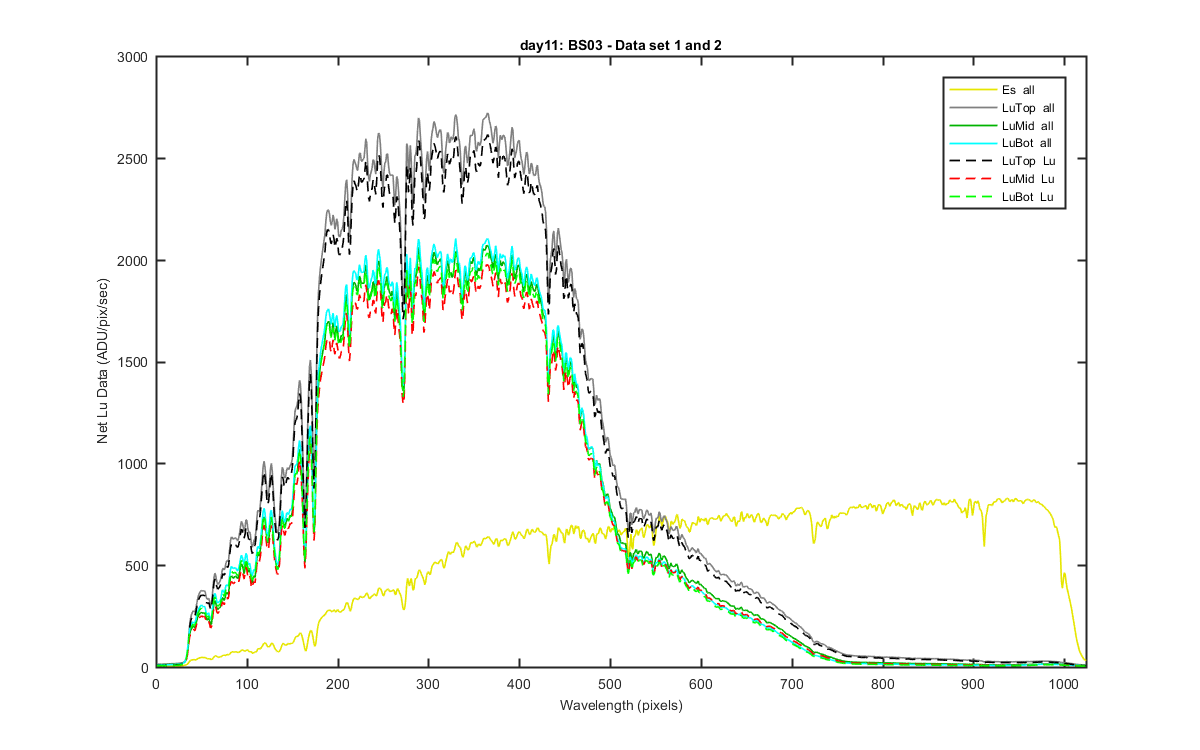Image resolution: width=1200 pixels, height=750 pixels.
Task: Click the x-axis tick label 400
Action: coord(519,684)
